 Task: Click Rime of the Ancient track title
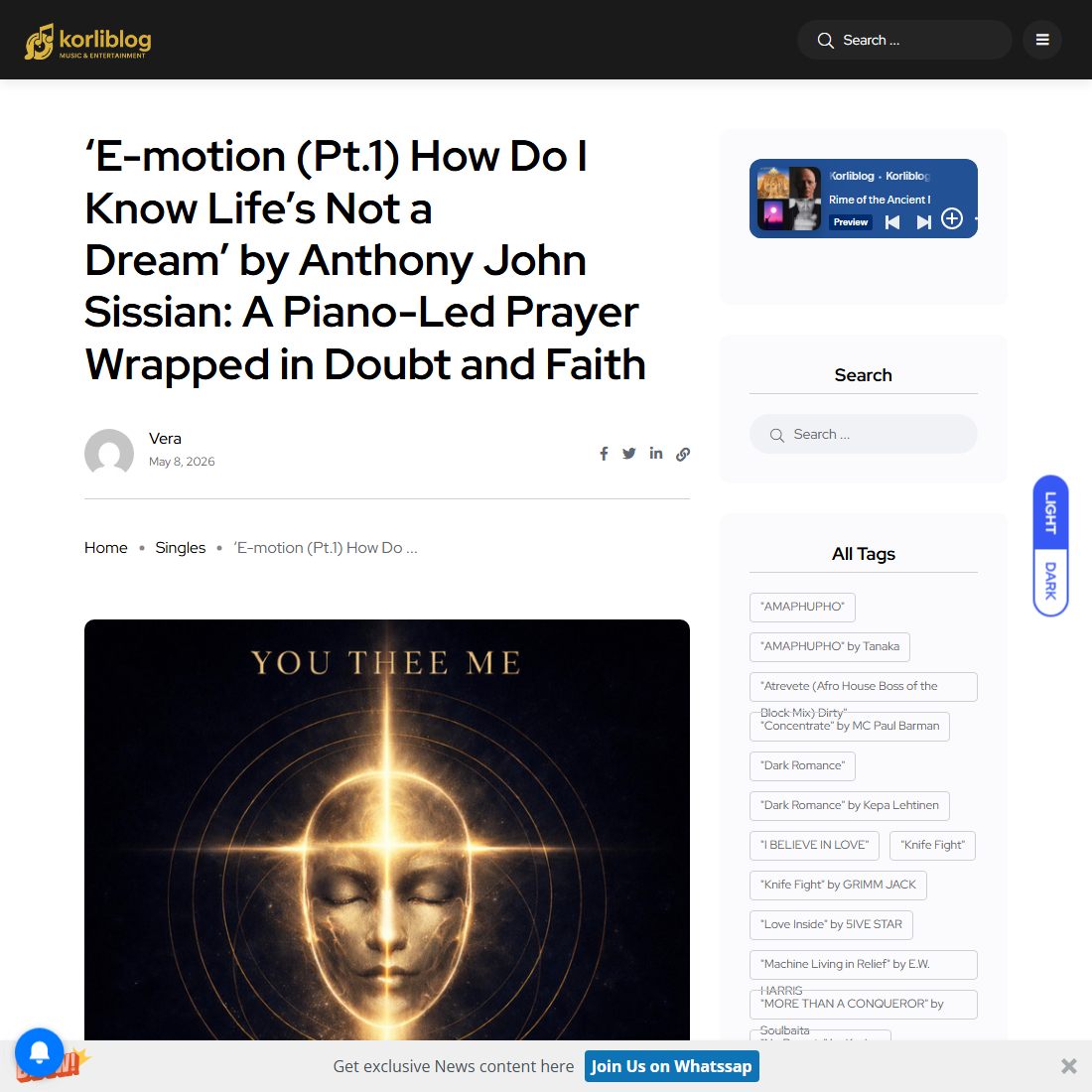pos(879,200)
